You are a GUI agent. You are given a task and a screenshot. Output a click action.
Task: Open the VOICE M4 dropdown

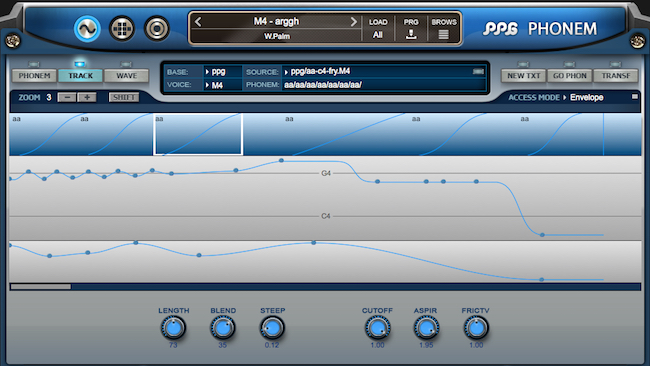pyautogui.click(x=222, y=85)
